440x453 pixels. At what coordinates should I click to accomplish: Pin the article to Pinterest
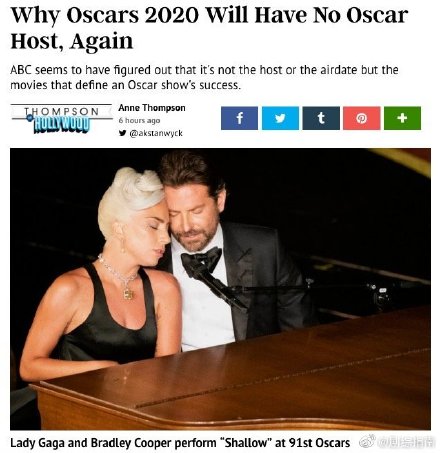point(362,118)
